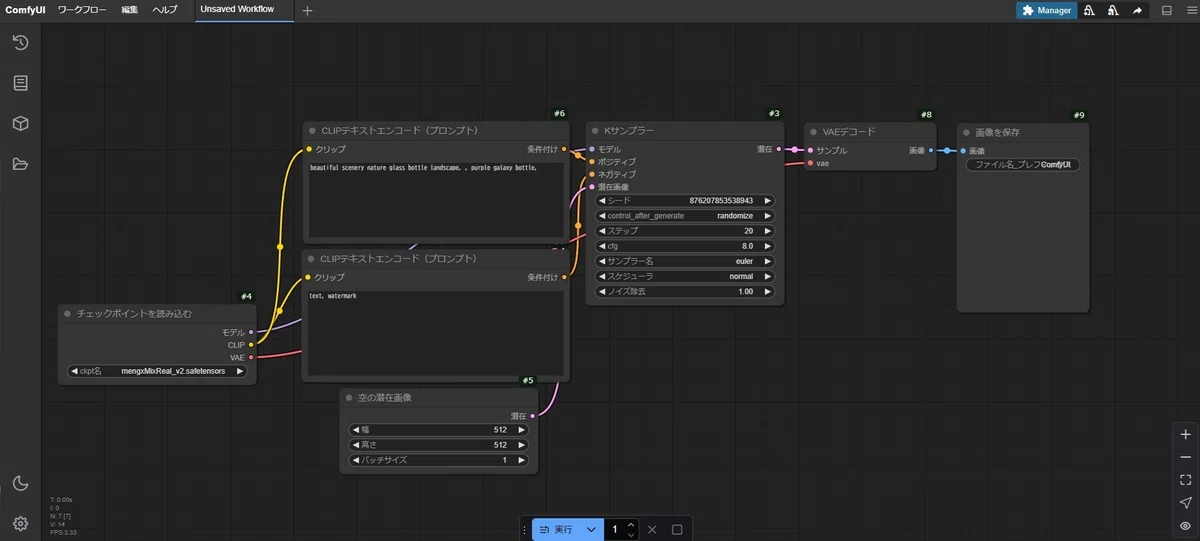Click the 潜在画像 input slot on Kサンプラー
1200x541 pixels.
(592, 186)
